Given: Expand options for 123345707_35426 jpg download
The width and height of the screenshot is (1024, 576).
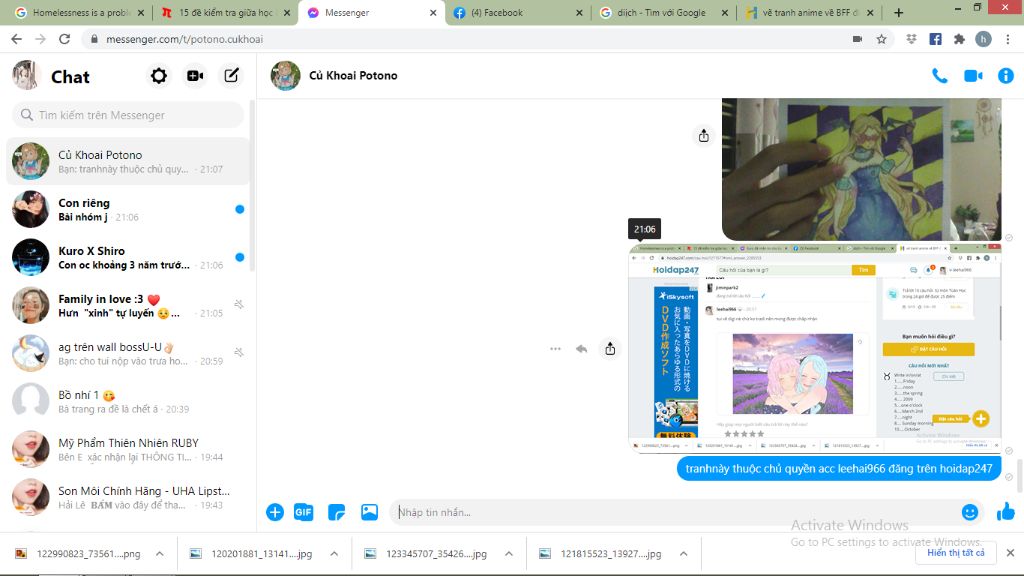Looking at the screenshot, I should click(508, 554).
